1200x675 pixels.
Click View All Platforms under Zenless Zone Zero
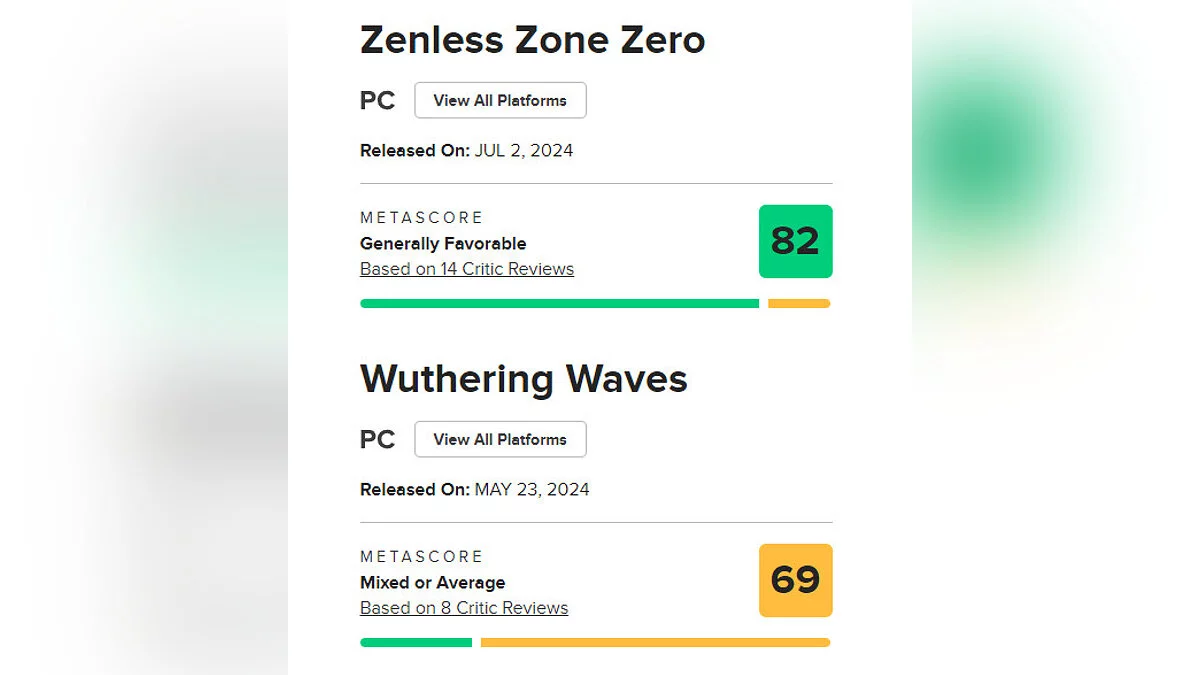tap(500, 101)
